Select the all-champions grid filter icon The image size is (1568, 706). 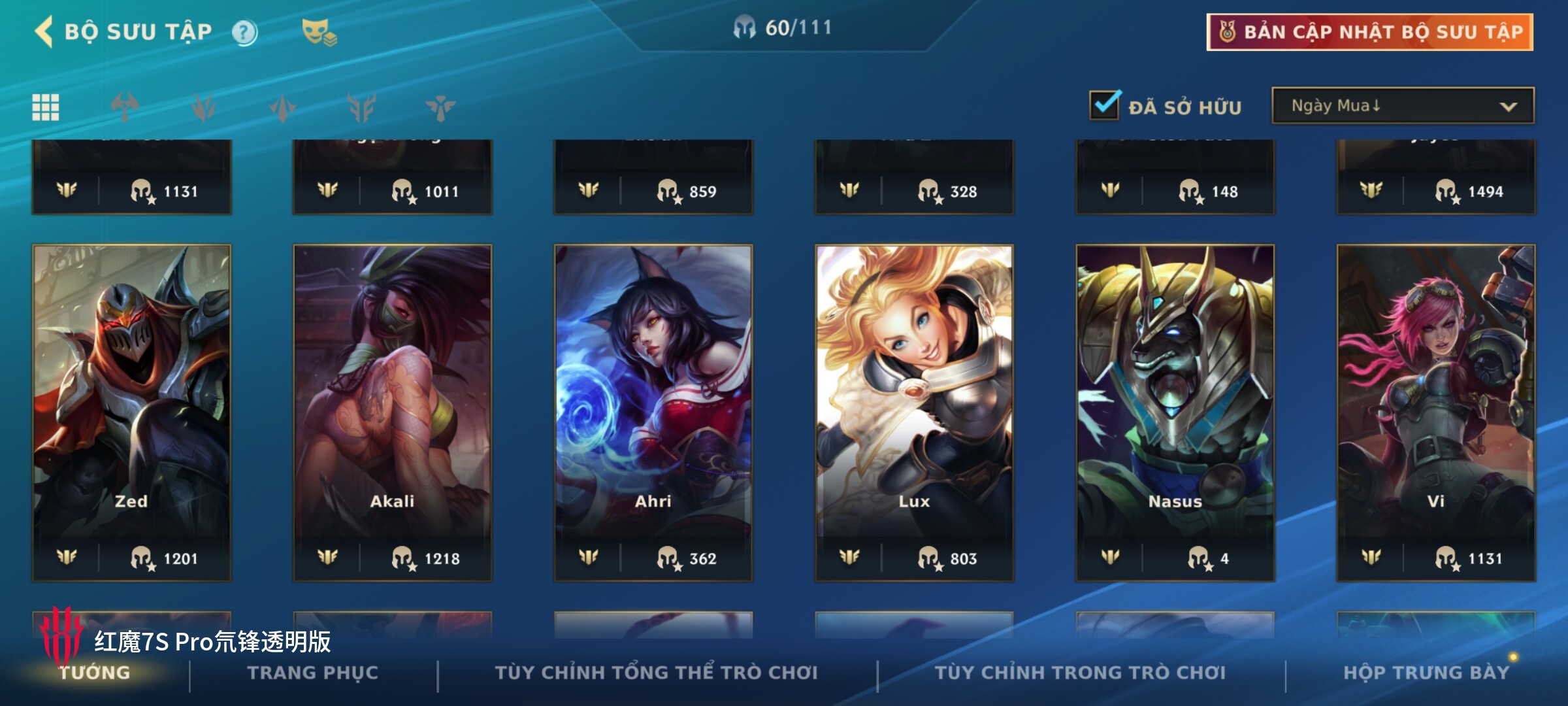46,107
